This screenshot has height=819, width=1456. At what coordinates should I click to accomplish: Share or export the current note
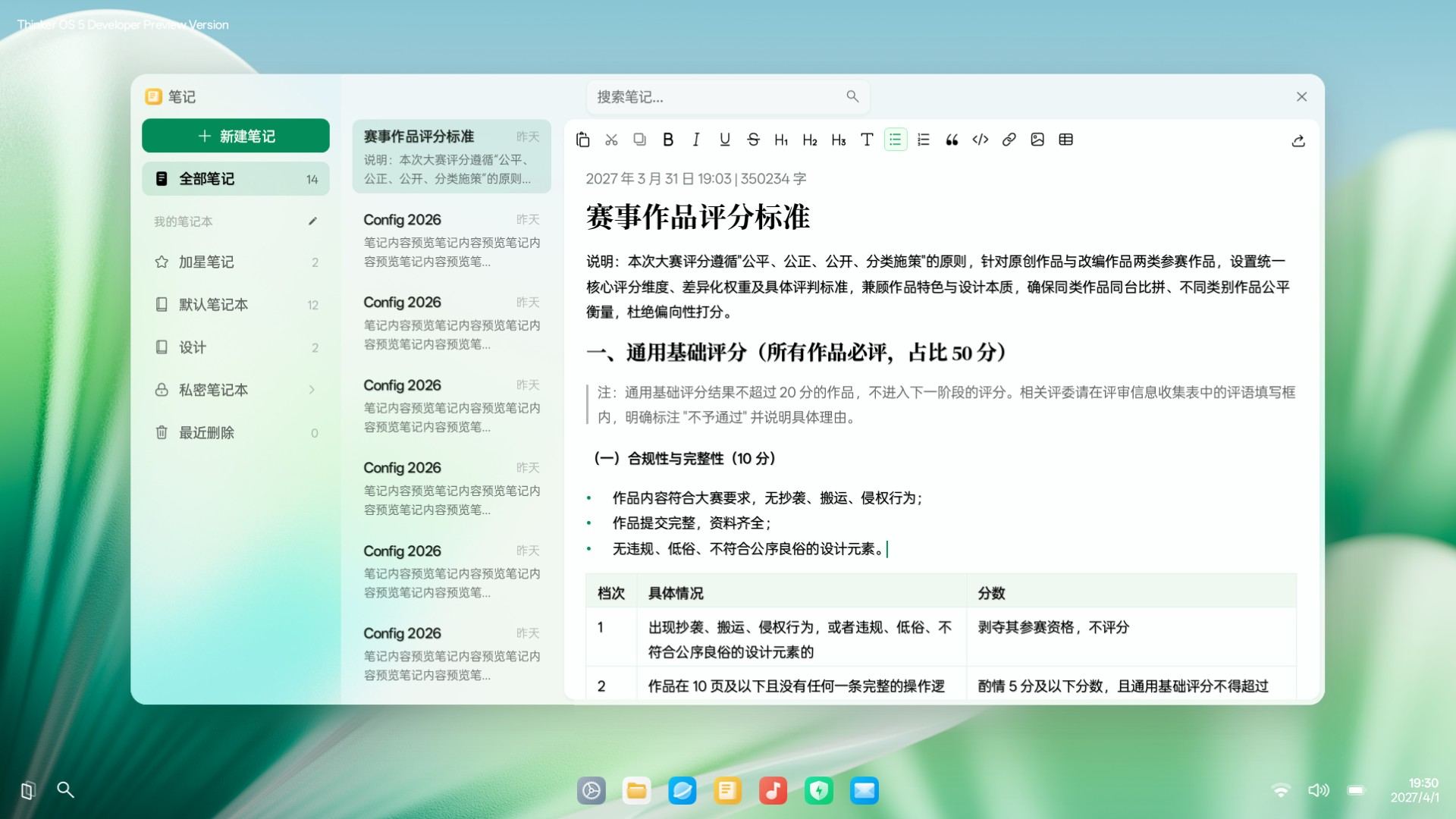tap(1298, 141)
